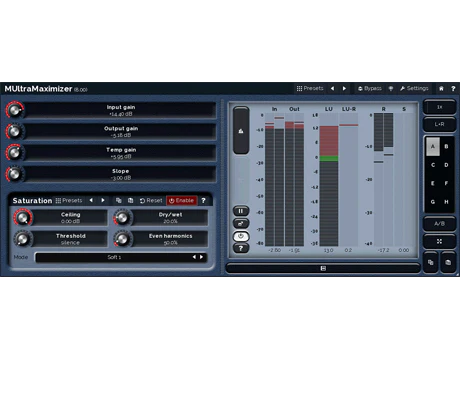Click the Even harmonics knob
The width and height of the screenshot is (460, 416).
(x=122, y=239)
